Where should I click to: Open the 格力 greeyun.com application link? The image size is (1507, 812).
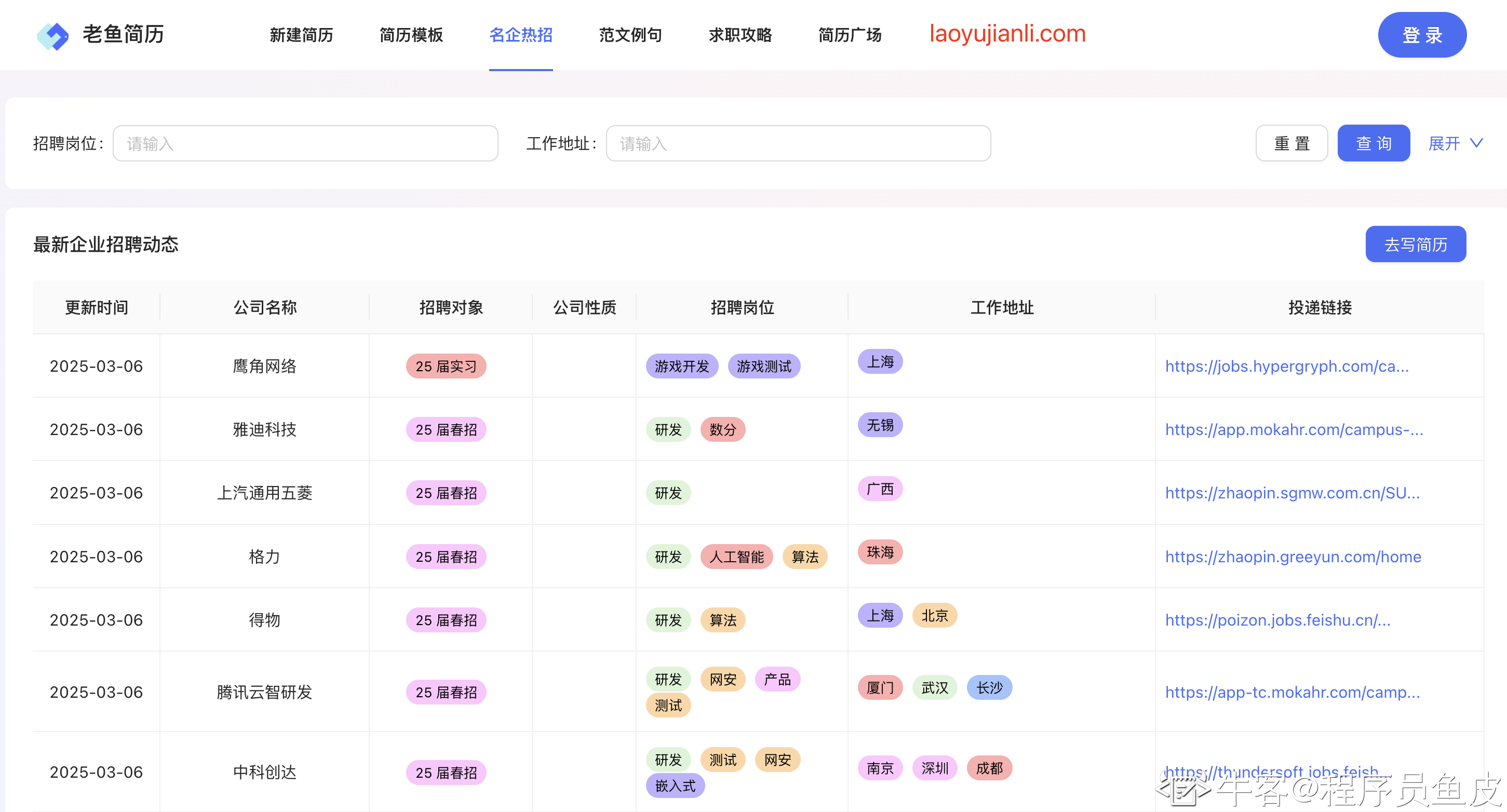tap(1293, 557)
